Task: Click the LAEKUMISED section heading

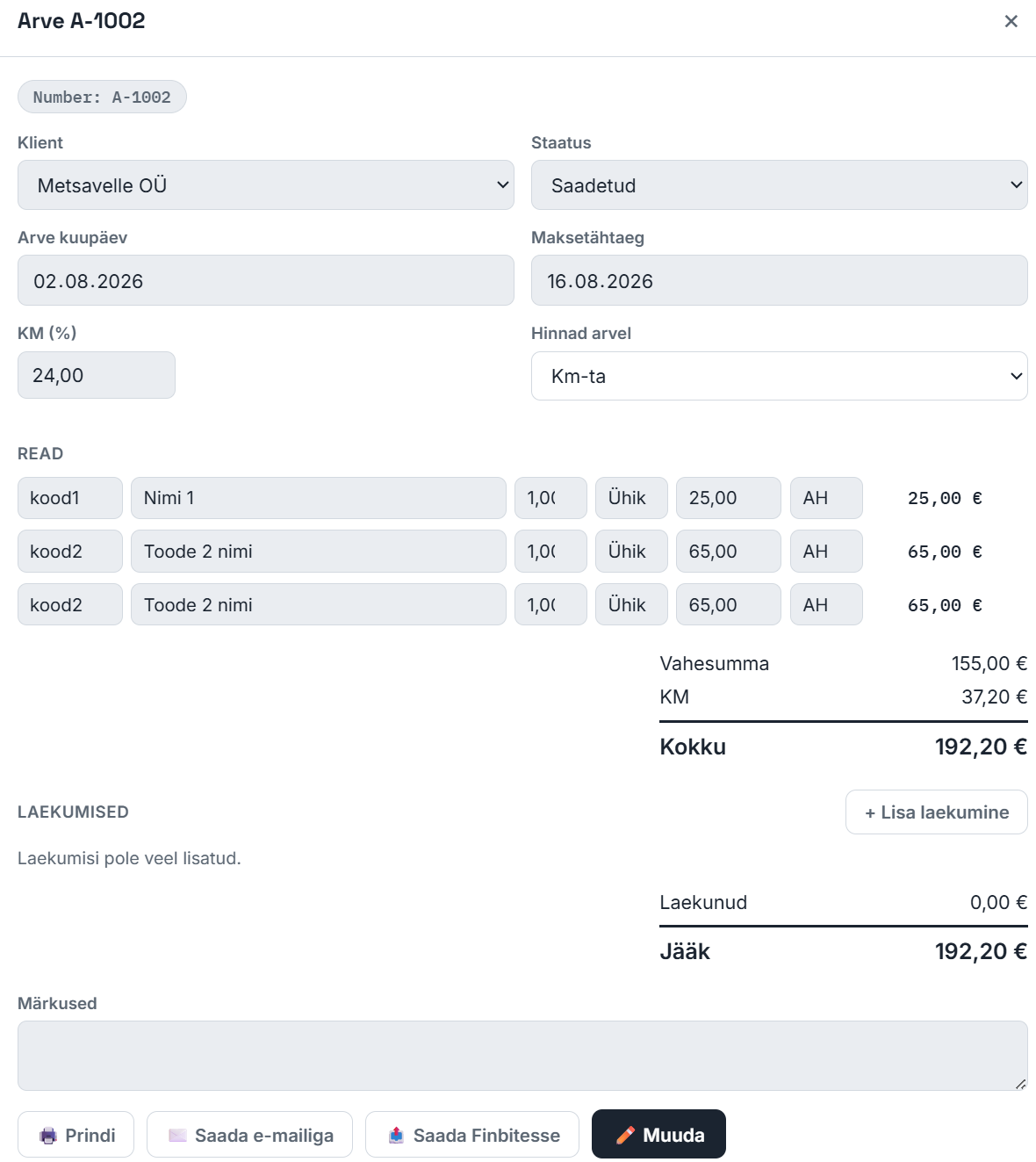Action: point(73,812)
